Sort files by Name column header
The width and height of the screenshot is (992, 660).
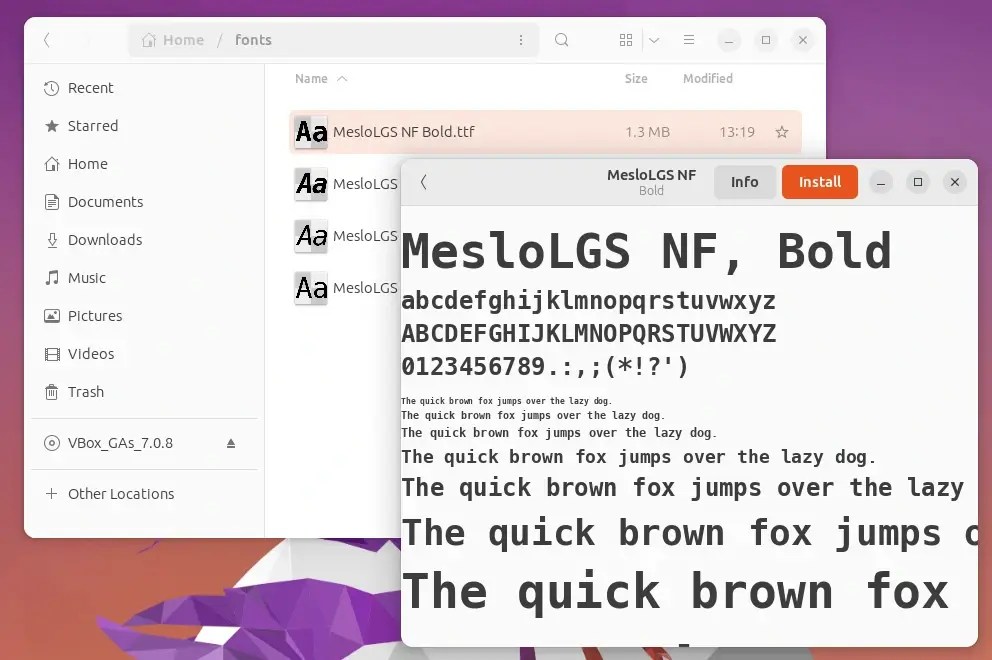(x=321, y=78)
